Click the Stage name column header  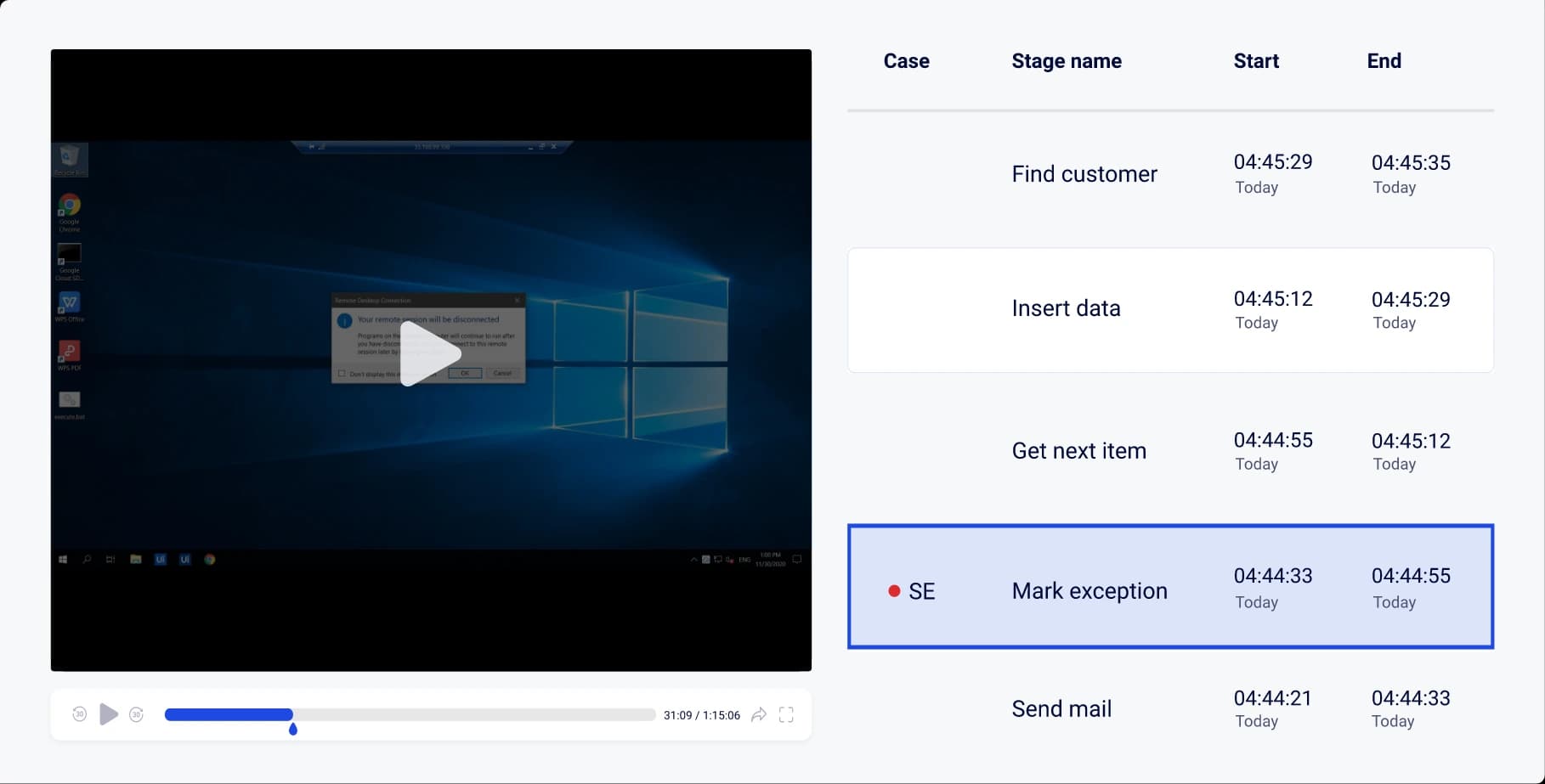(1067, 61)
